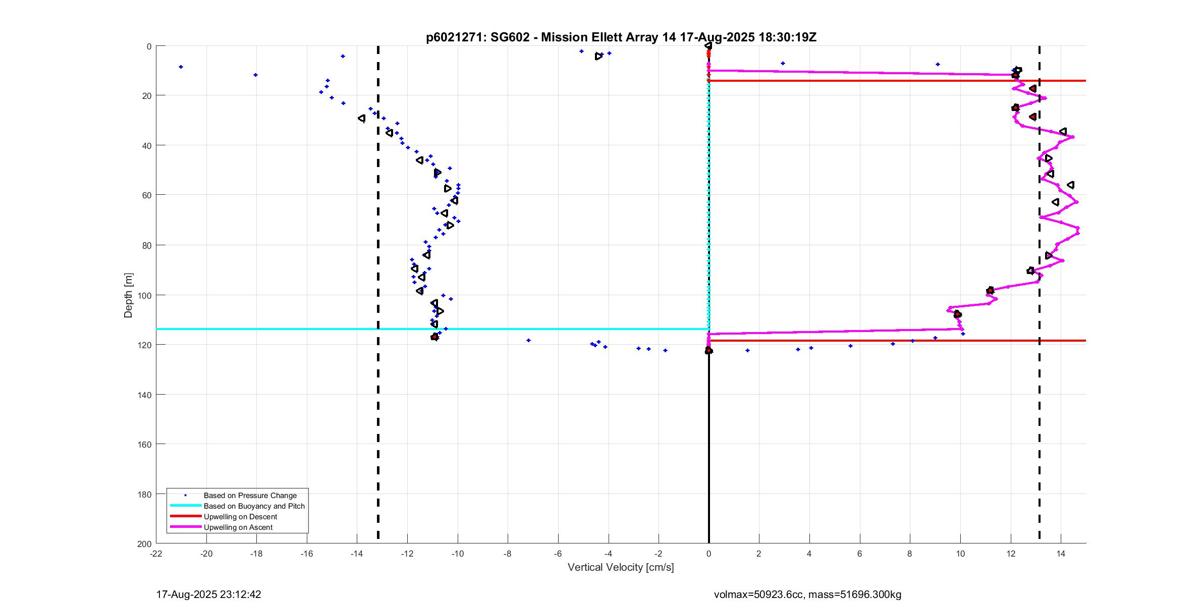Select legend entry 'Upwelling on Ascent'
The image size is (1200, 611).
[238, 527]
